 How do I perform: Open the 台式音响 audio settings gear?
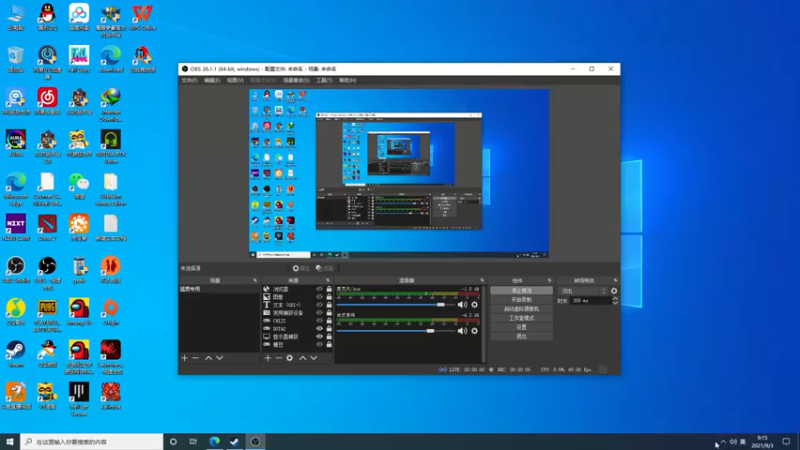point(474,331)
